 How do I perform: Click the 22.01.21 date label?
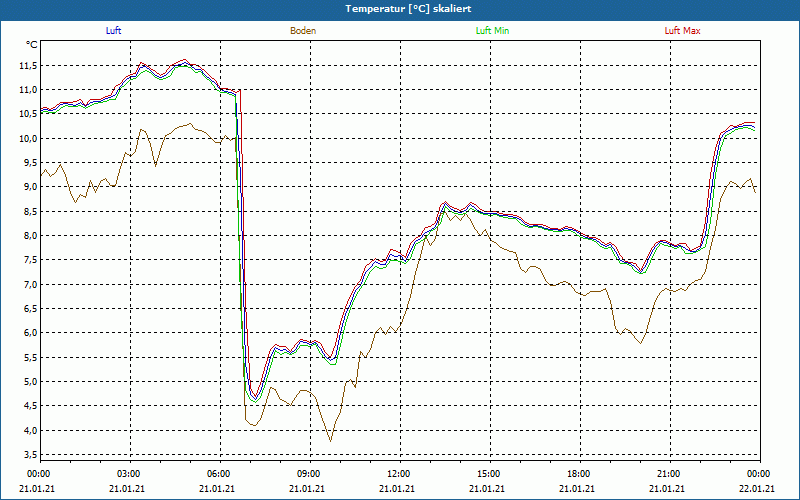click(x=757, y=488)
